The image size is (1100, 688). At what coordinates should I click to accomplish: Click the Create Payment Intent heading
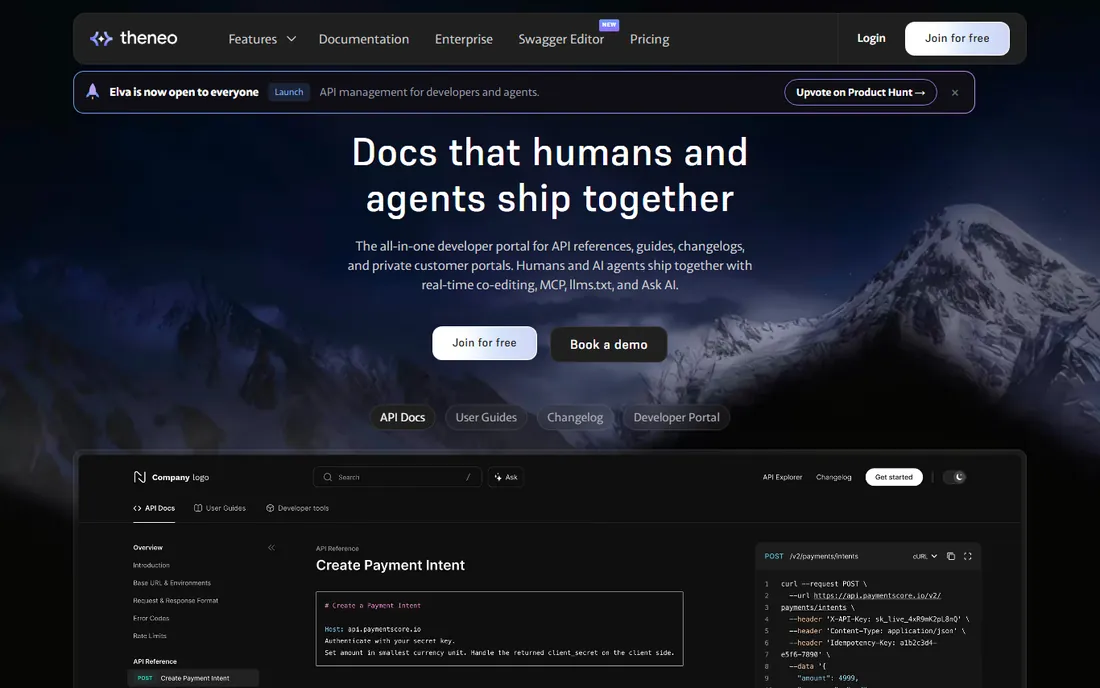point(390,565)
